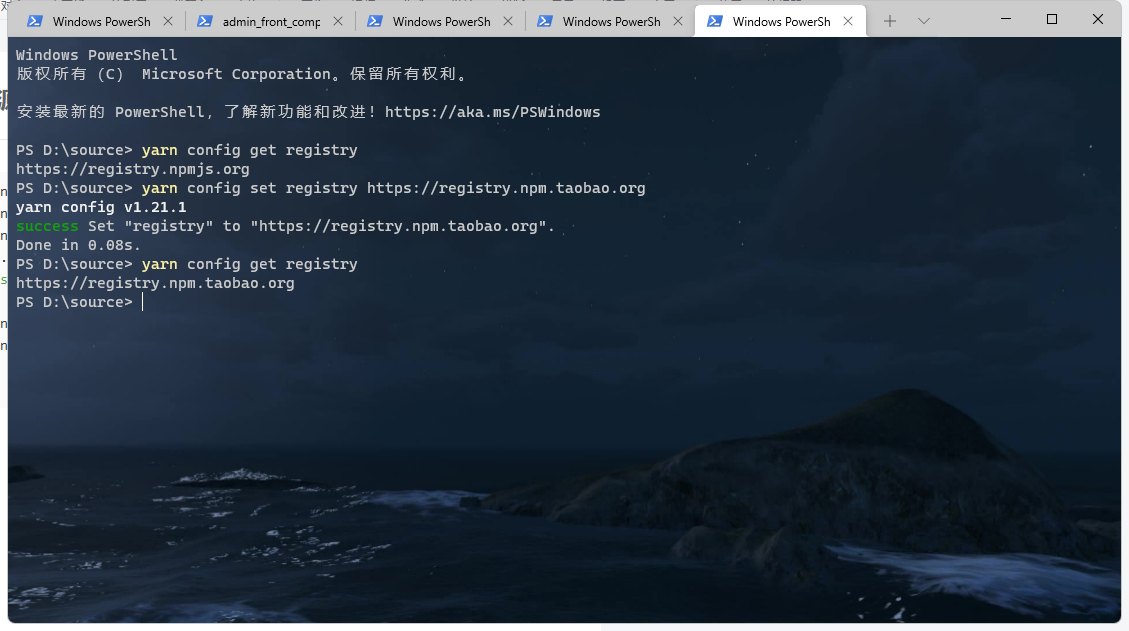Click PowerShell icon on fourth tab
This screenshot has width=1129, height=631.
coord(545,22)
